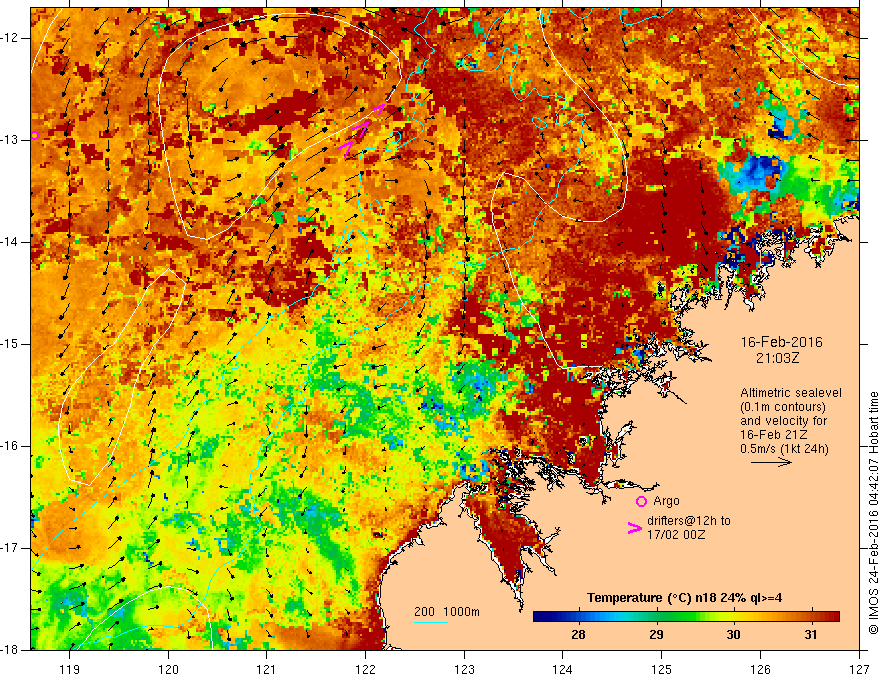Click the latitude axis label "-13"
Image resolution: width=880 pixels, height=680 pixels.
click(x=10, y=140)
